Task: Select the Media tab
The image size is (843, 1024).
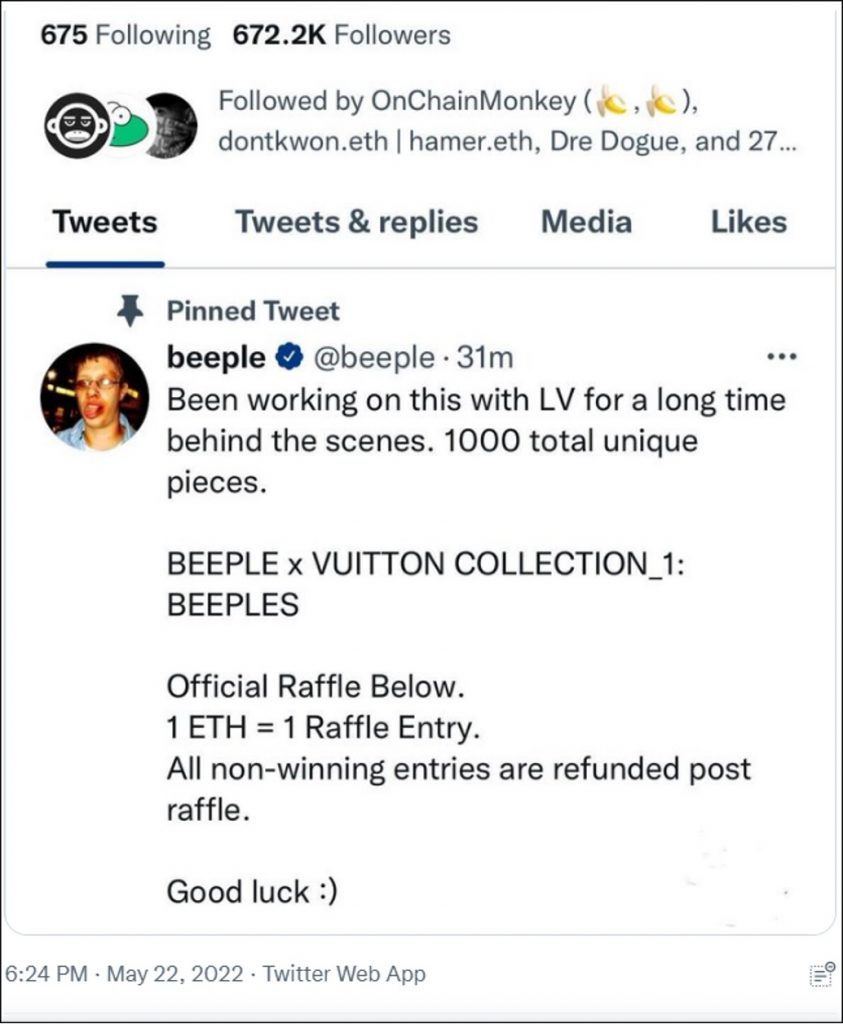Action: 586,222
